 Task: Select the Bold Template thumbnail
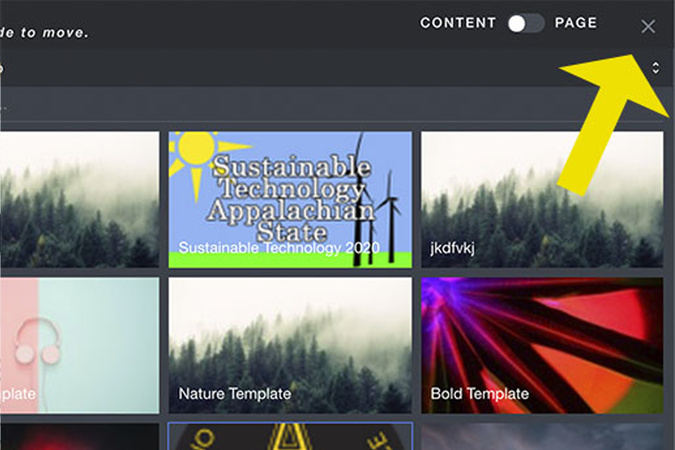click(x=542, y=345)
